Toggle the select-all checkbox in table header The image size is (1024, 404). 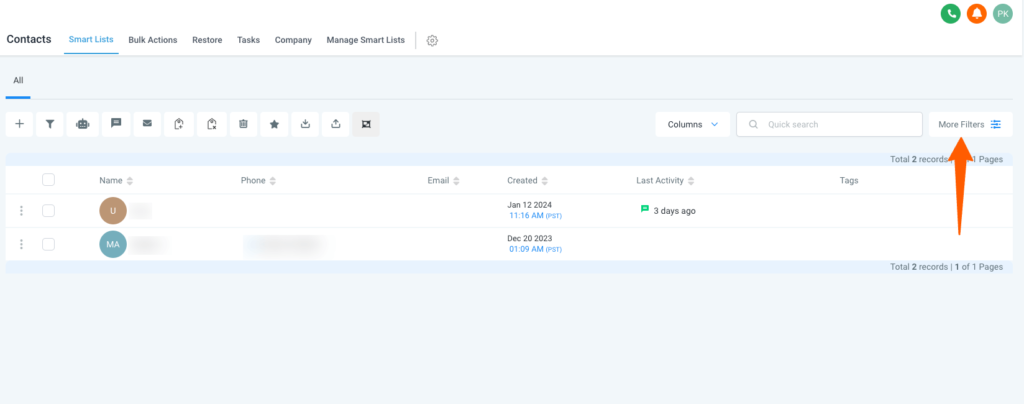coord(48,180)
